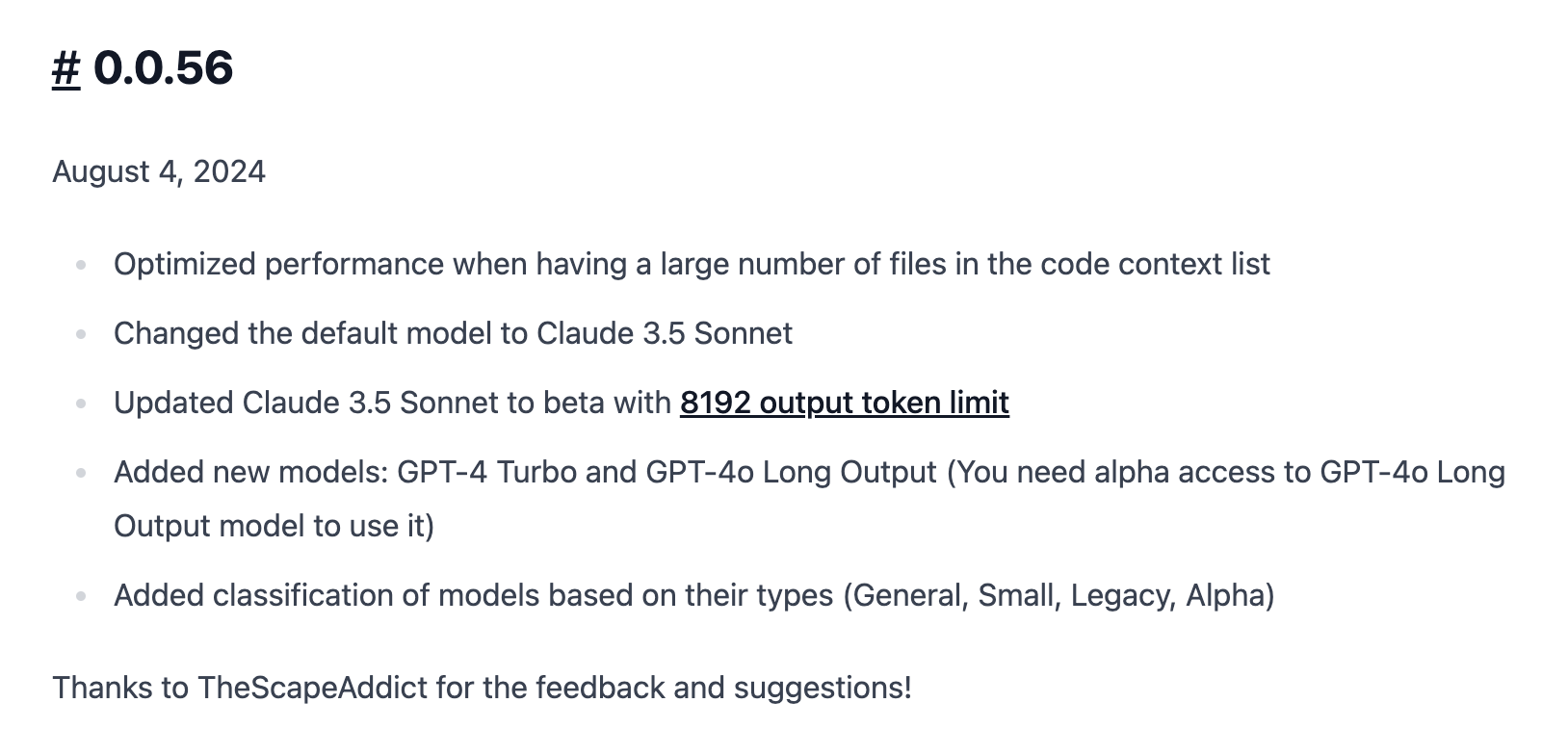The height and width of the screenshot is (755, 1568).
Task: Click bullet dot before Optimized performance
Action: [x=82, y=265]
